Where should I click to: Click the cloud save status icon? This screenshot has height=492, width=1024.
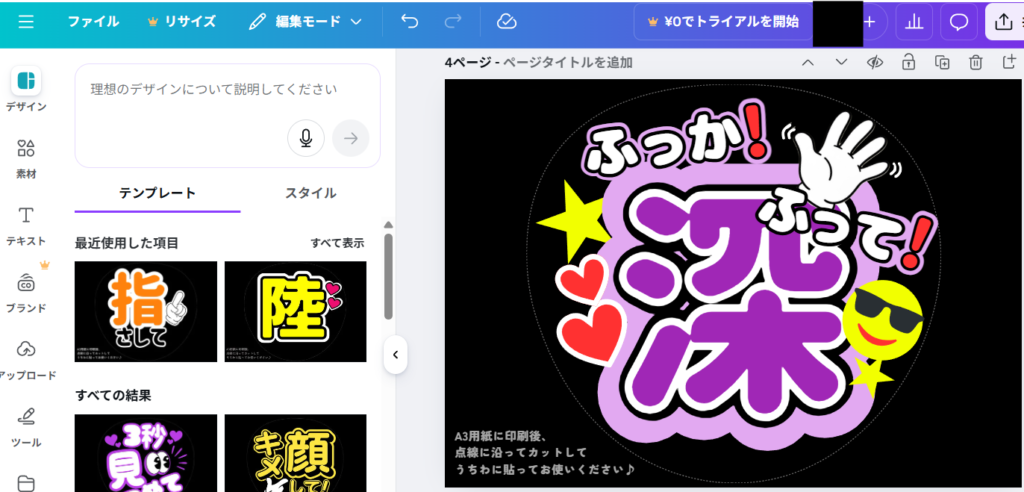[x=506, y=21]
